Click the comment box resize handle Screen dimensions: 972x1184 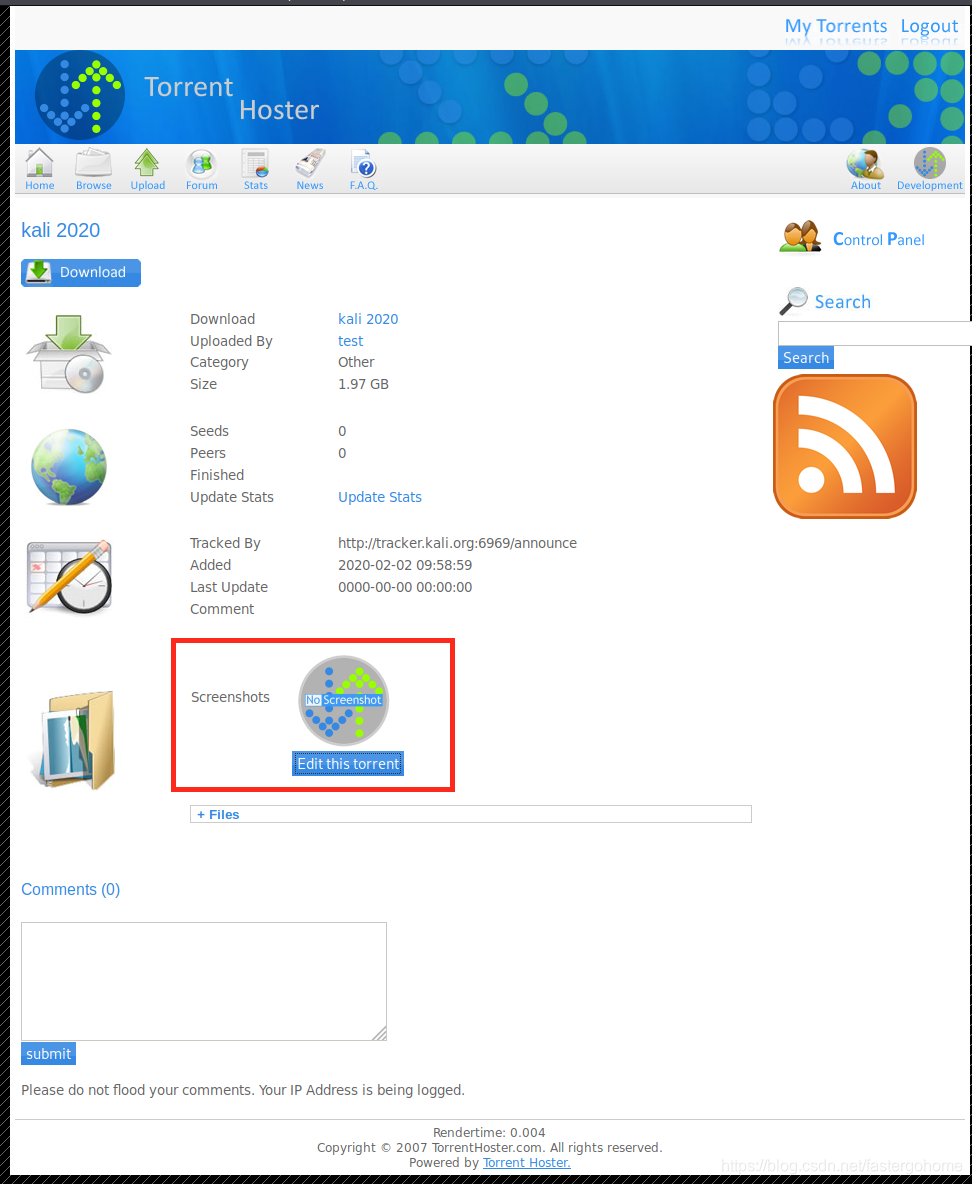tap(380, 1034)
